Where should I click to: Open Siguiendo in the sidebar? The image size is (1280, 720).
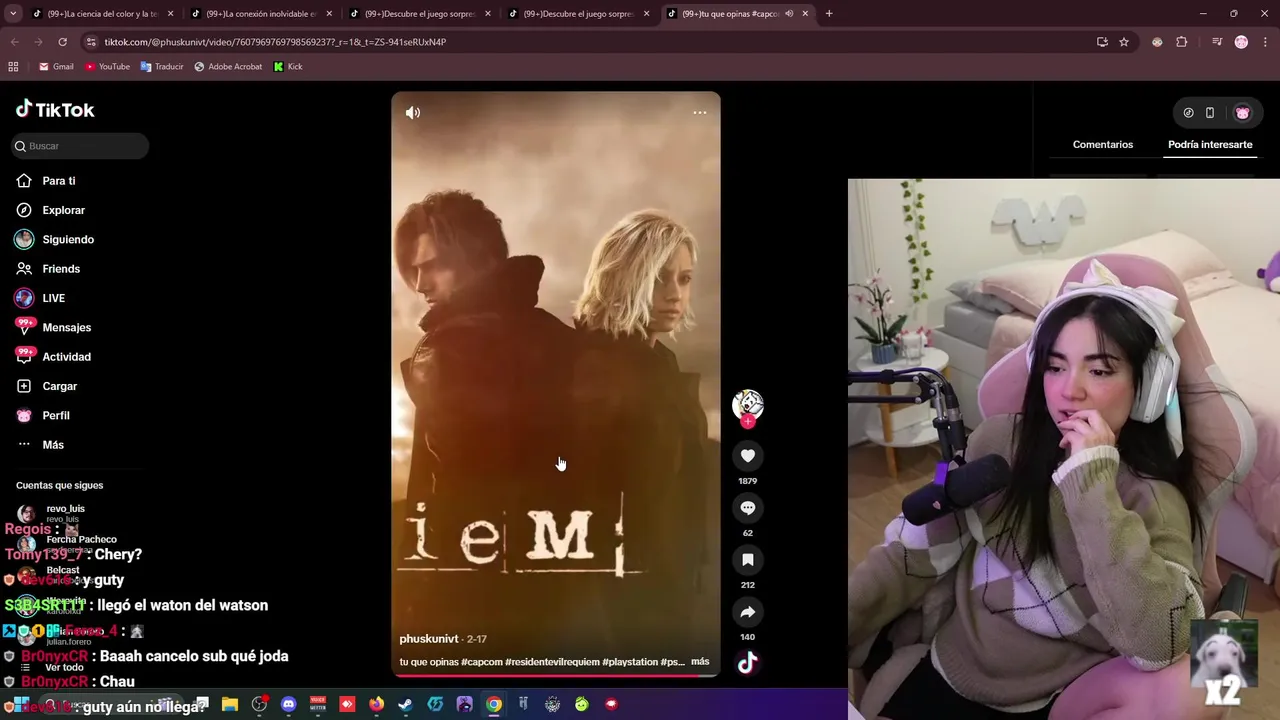coord(68,240)
